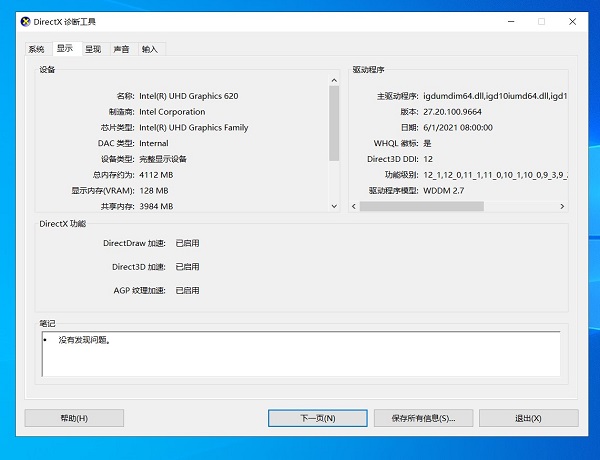600x460 pixels.
Task: Select the 显示 tab
Action: (x=64, y=48)
